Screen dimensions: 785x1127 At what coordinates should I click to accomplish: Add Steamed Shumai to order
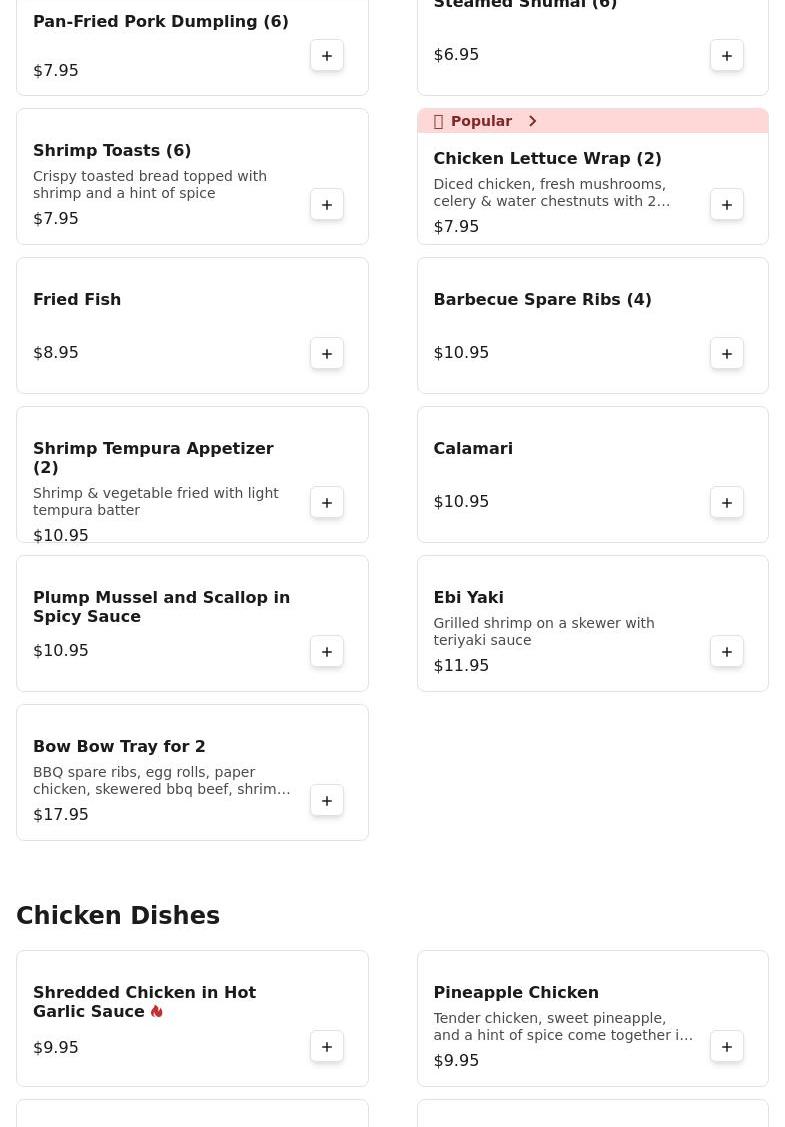(727, 56)
